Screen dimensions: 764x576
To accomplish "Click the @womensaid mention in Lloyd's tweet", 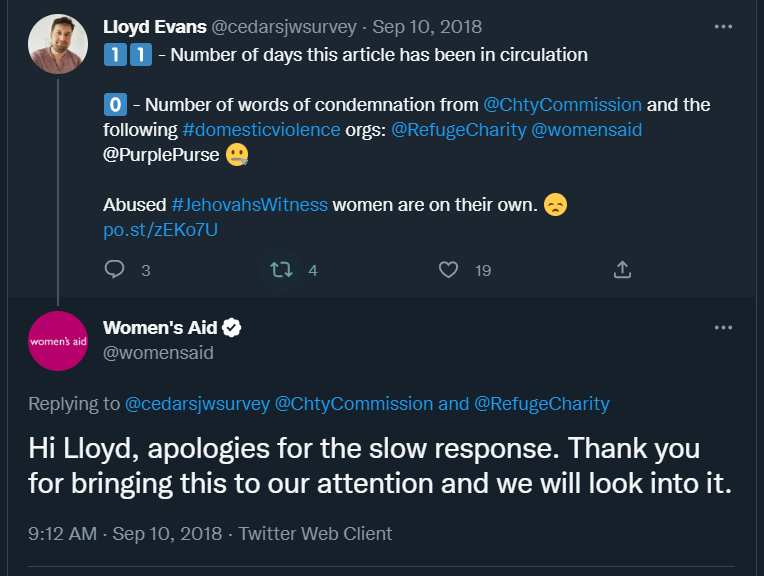I will point(587,130).
